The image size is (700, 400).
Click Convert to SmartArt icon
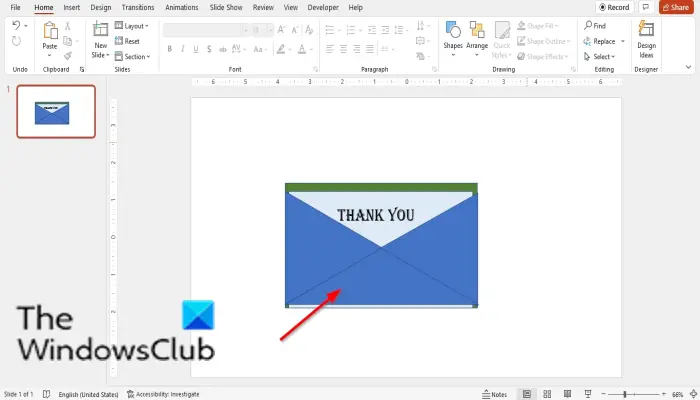(421, 56)
